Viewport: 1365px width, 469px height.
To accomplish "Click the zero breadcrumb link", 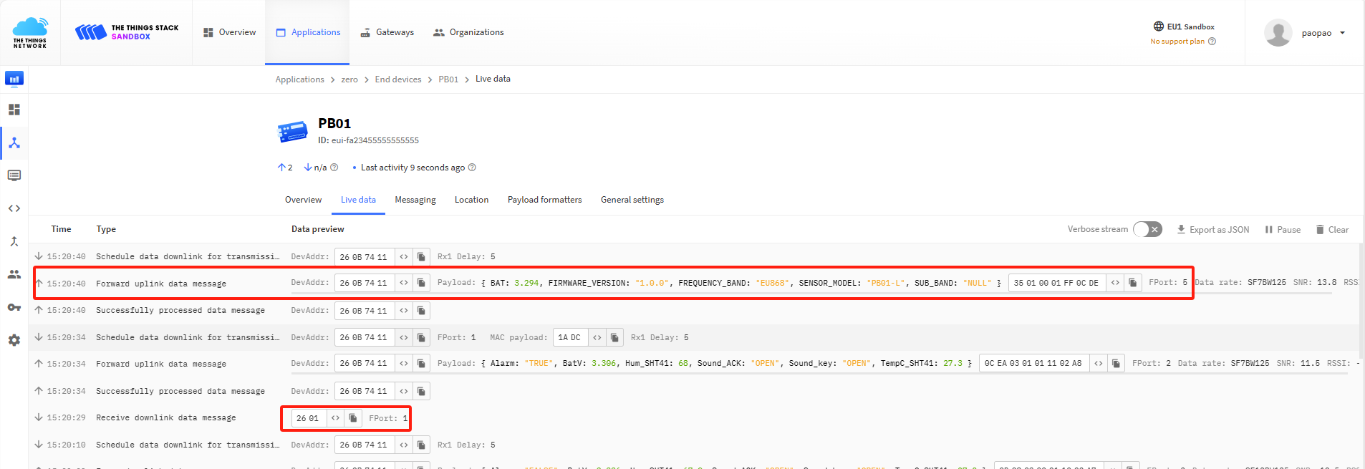I will pyautogui.click(x=349, y=79).
